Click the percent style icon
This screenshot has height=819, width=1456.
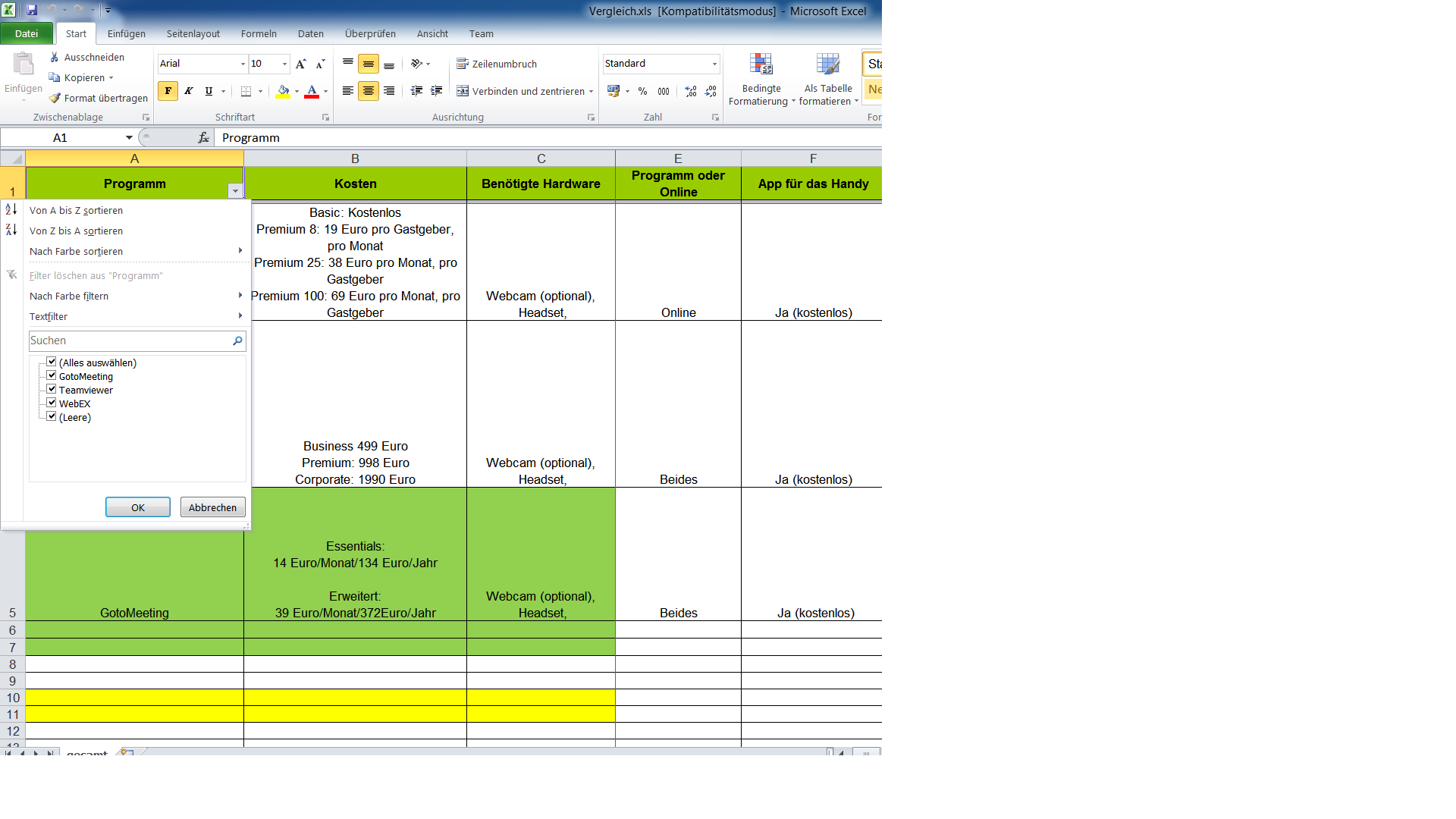point(642,91)
